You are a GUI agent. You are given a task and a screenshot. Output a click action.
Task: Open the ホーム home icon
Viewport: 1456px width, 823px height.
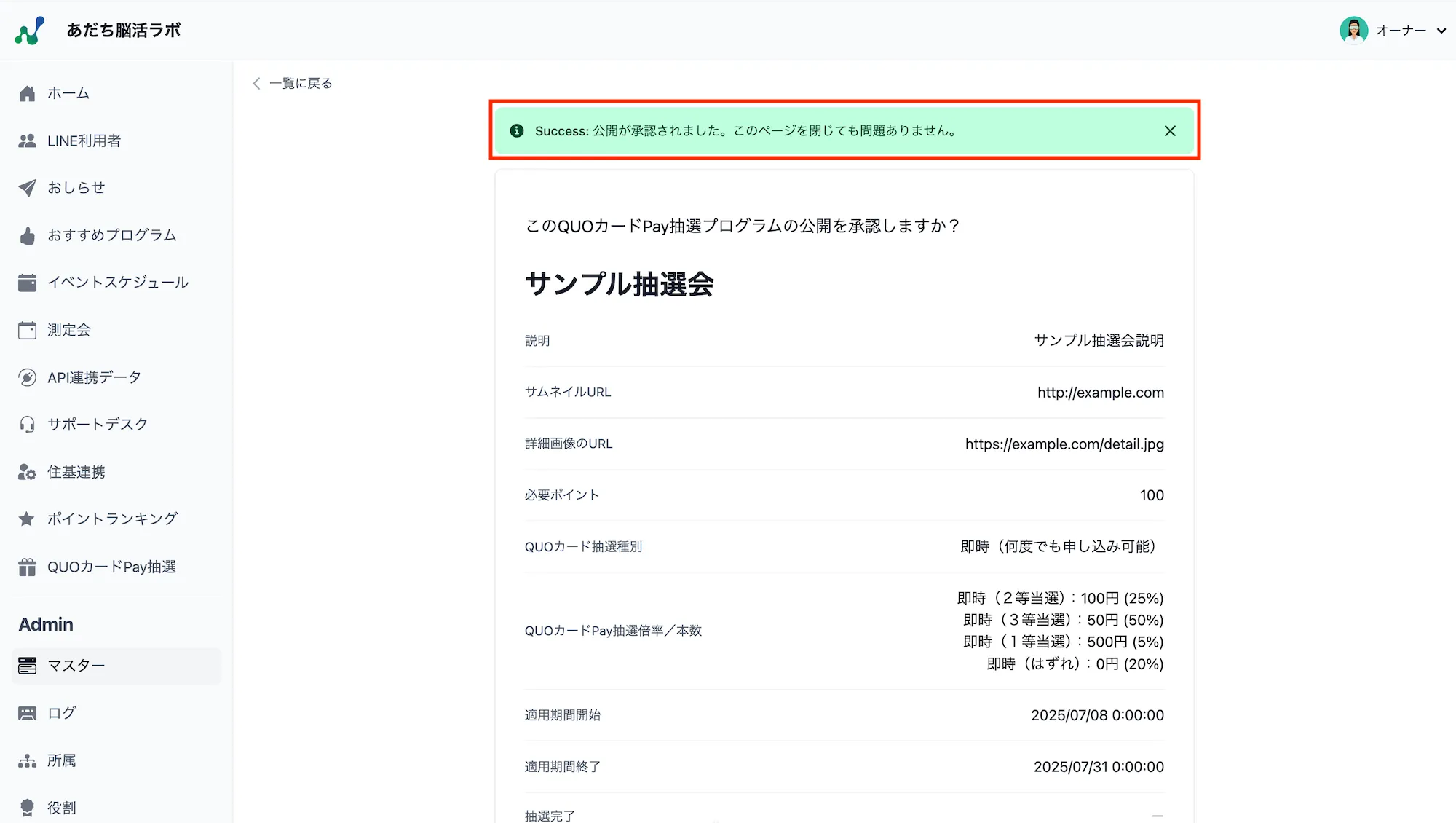tap(27, 93)
